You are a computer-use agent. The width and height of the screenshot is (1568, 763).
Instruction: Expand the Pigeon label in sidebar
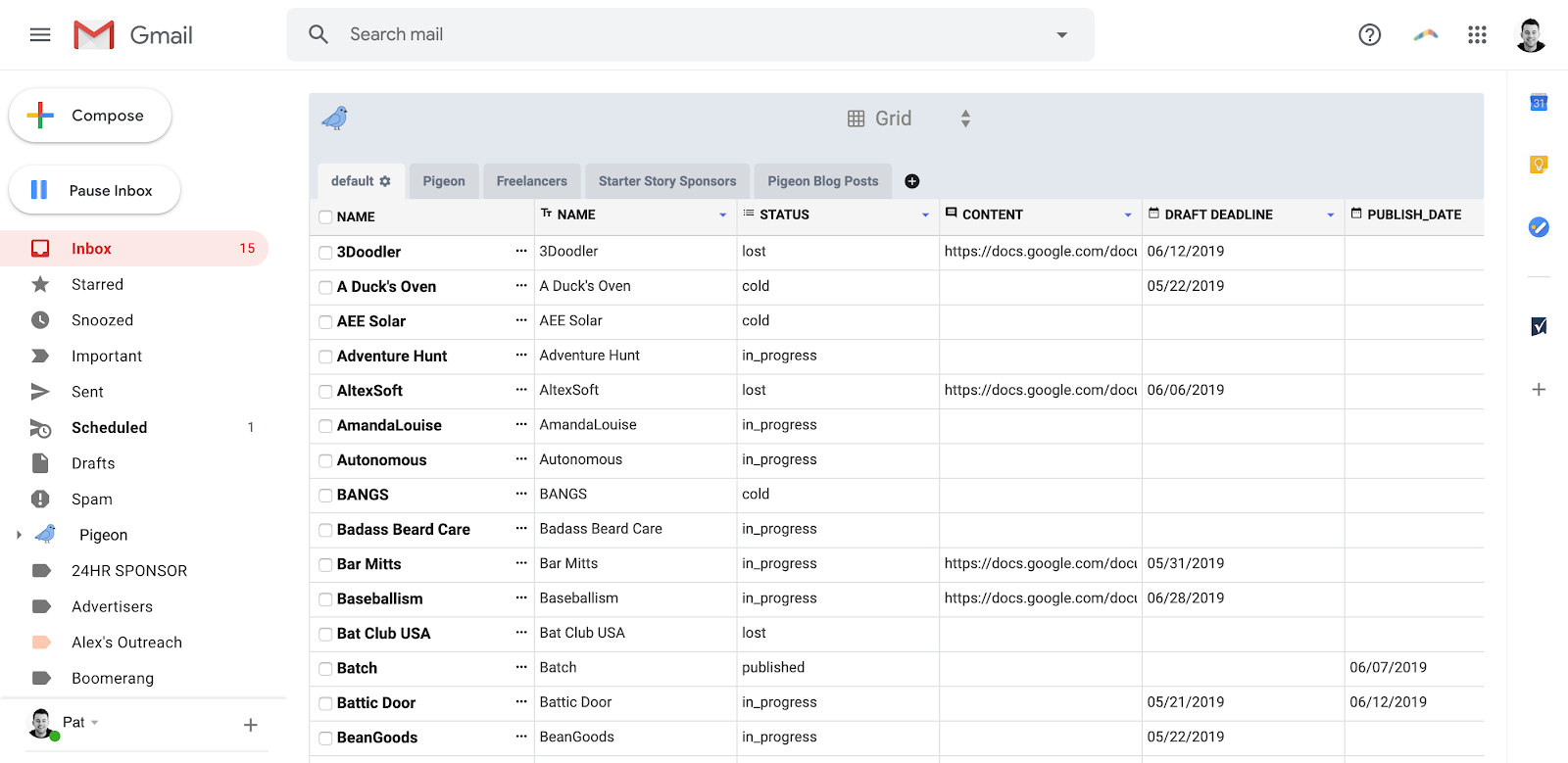19,535
